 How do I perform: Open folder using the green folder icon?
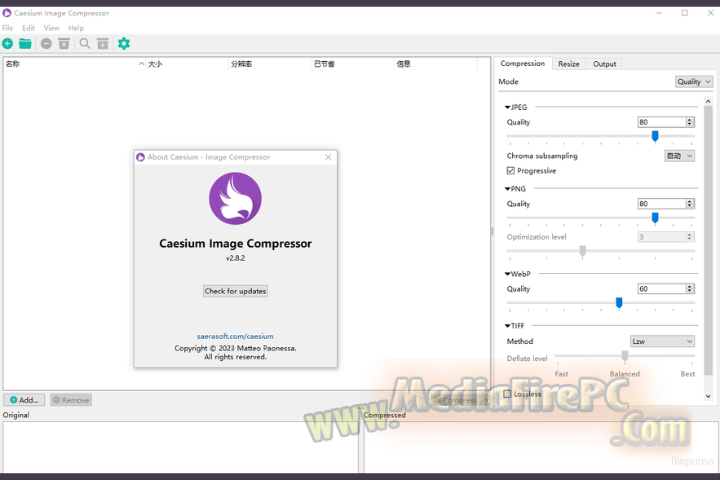click(x=25, y=44)
